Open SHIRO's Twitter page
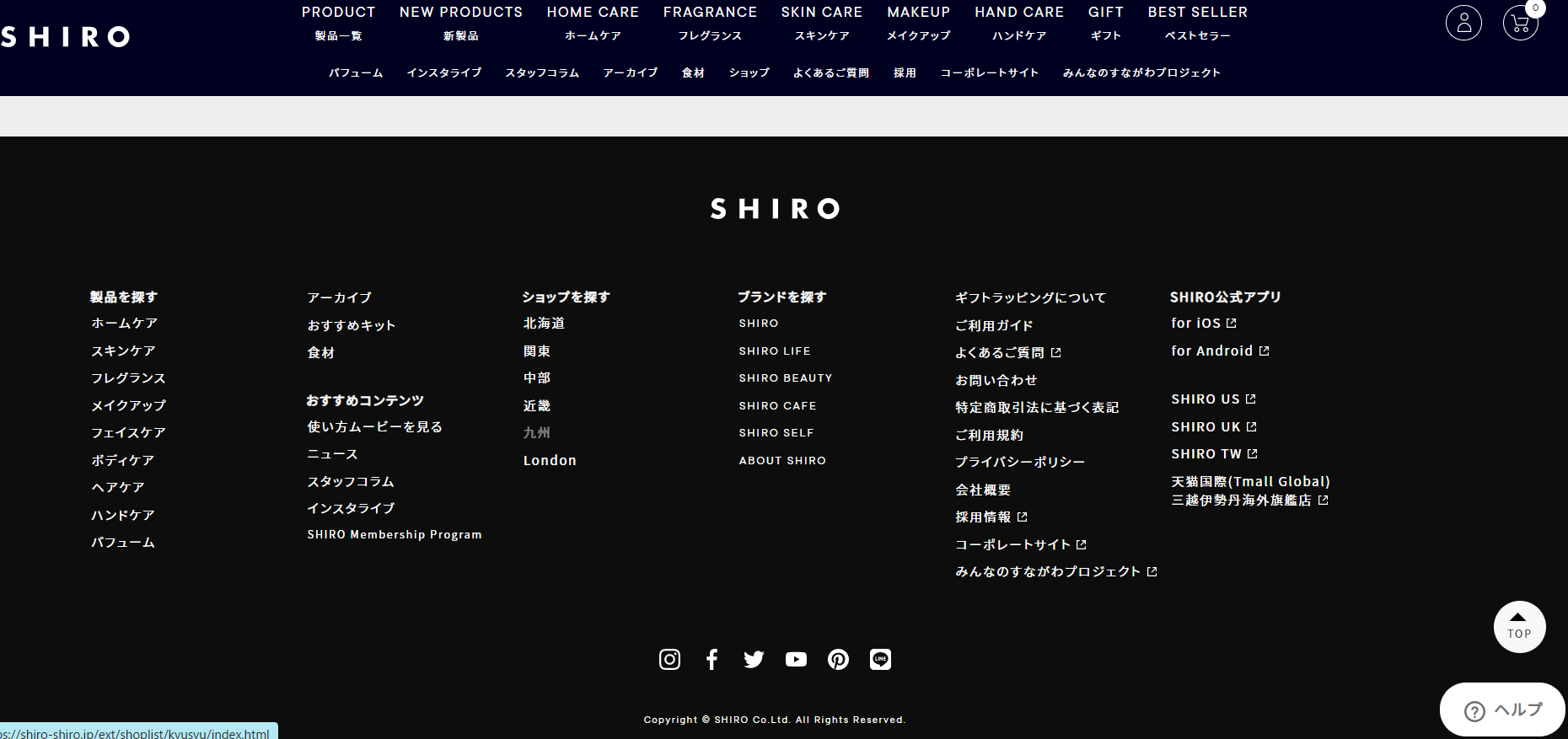 (x=754, y=659)
